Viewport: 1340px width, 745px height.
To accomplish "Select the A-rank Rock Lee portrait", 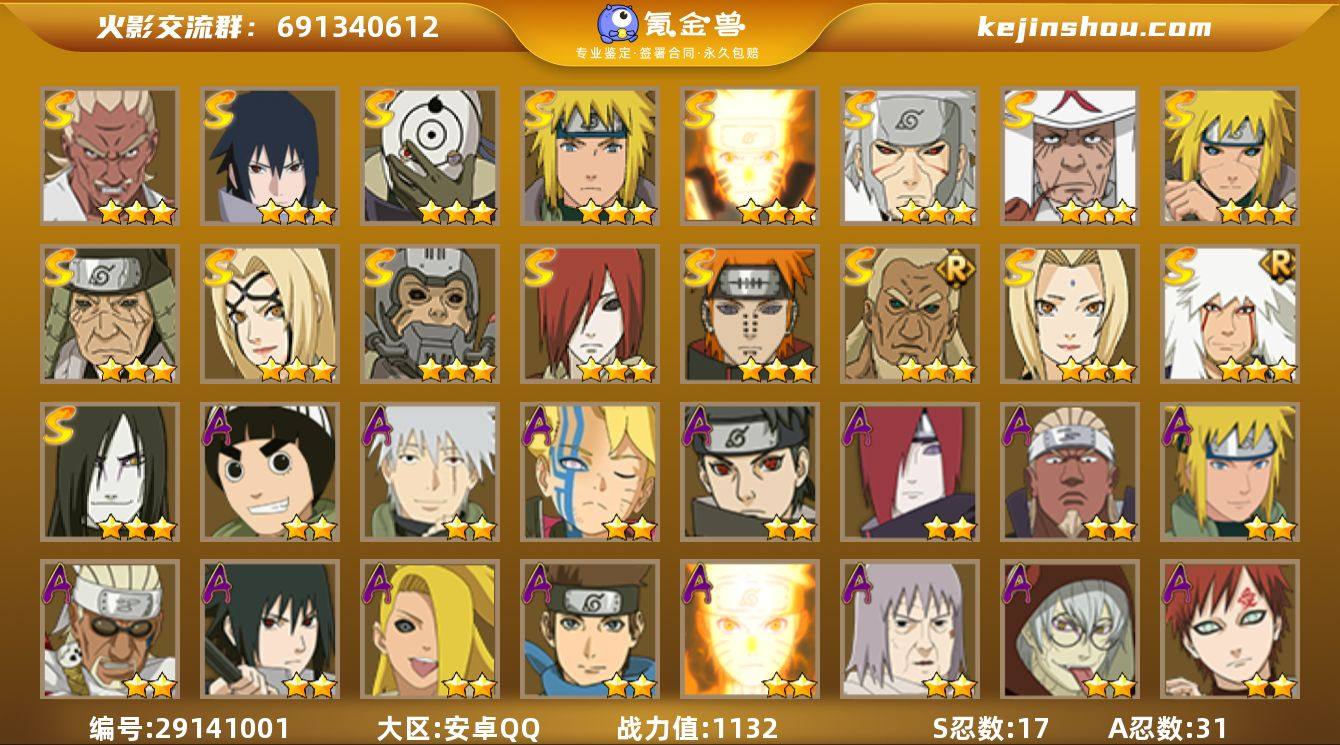I will tap(269, 471).
